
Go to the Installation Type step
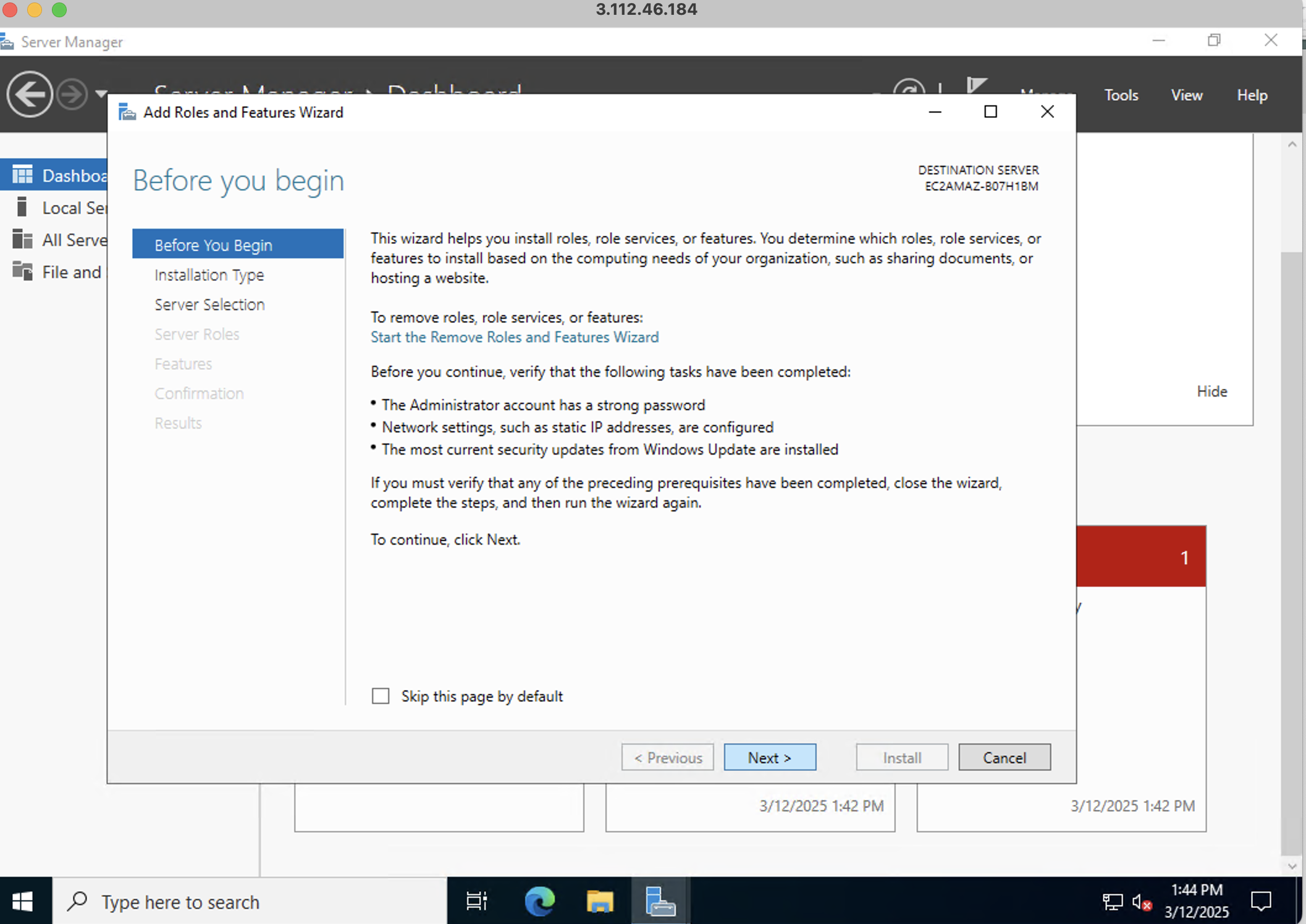(x=209, y=275)
